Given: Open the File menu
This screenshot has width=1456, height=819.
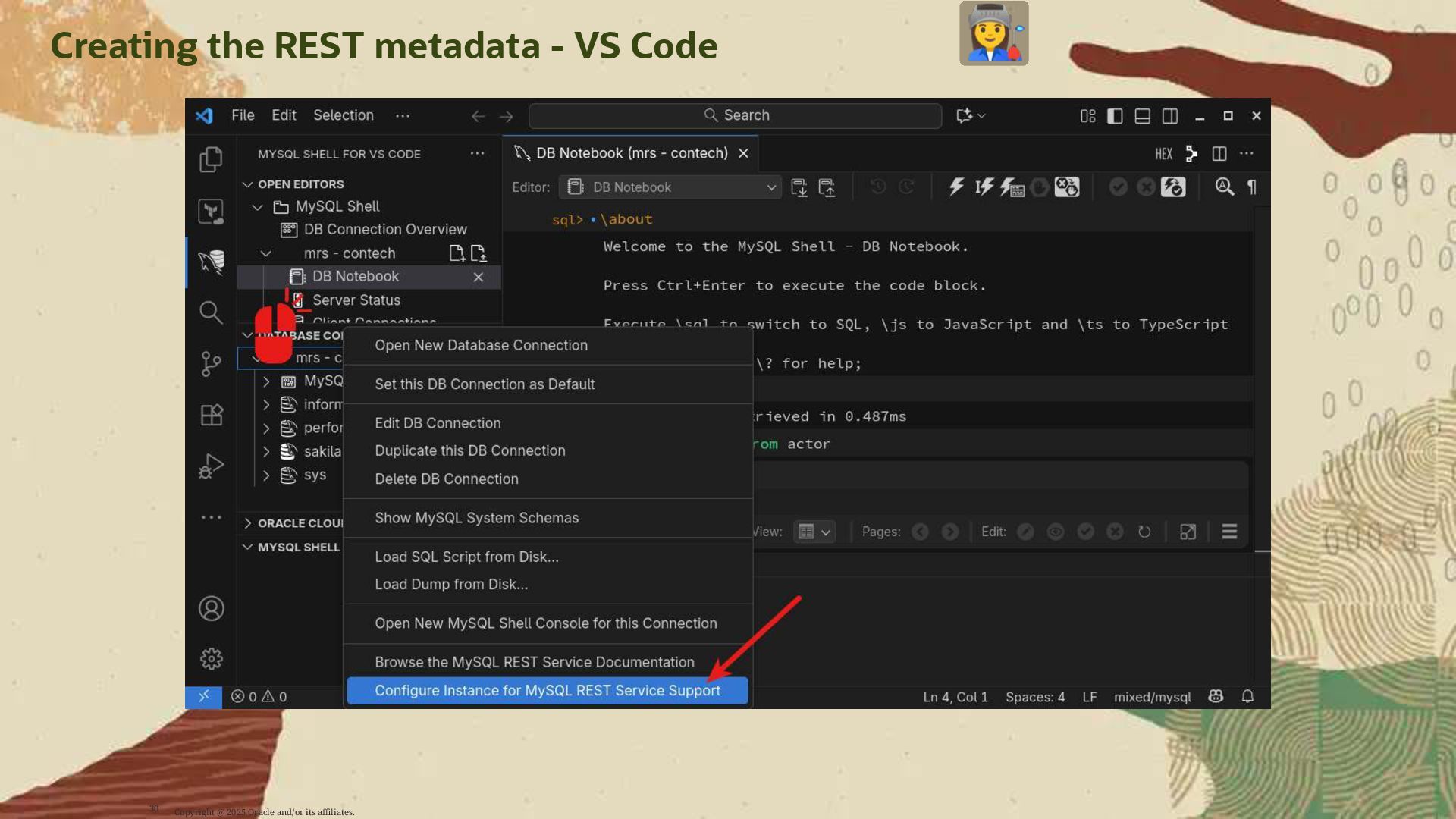Looking at the screenshot, I should click(x=243, y=115).
